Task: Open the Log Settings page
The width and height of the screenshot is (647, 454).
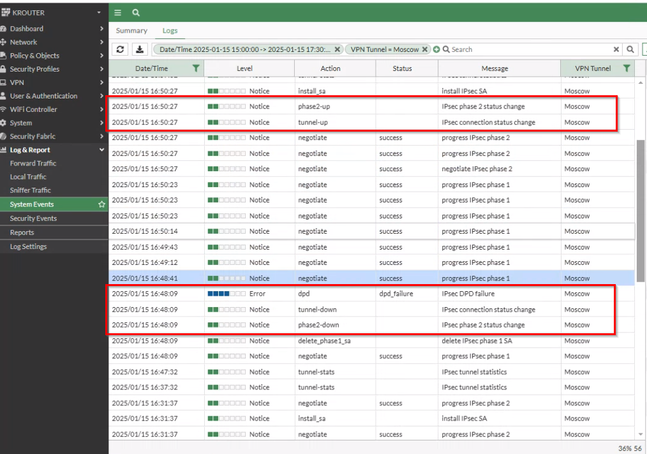Action: [28, 246]
